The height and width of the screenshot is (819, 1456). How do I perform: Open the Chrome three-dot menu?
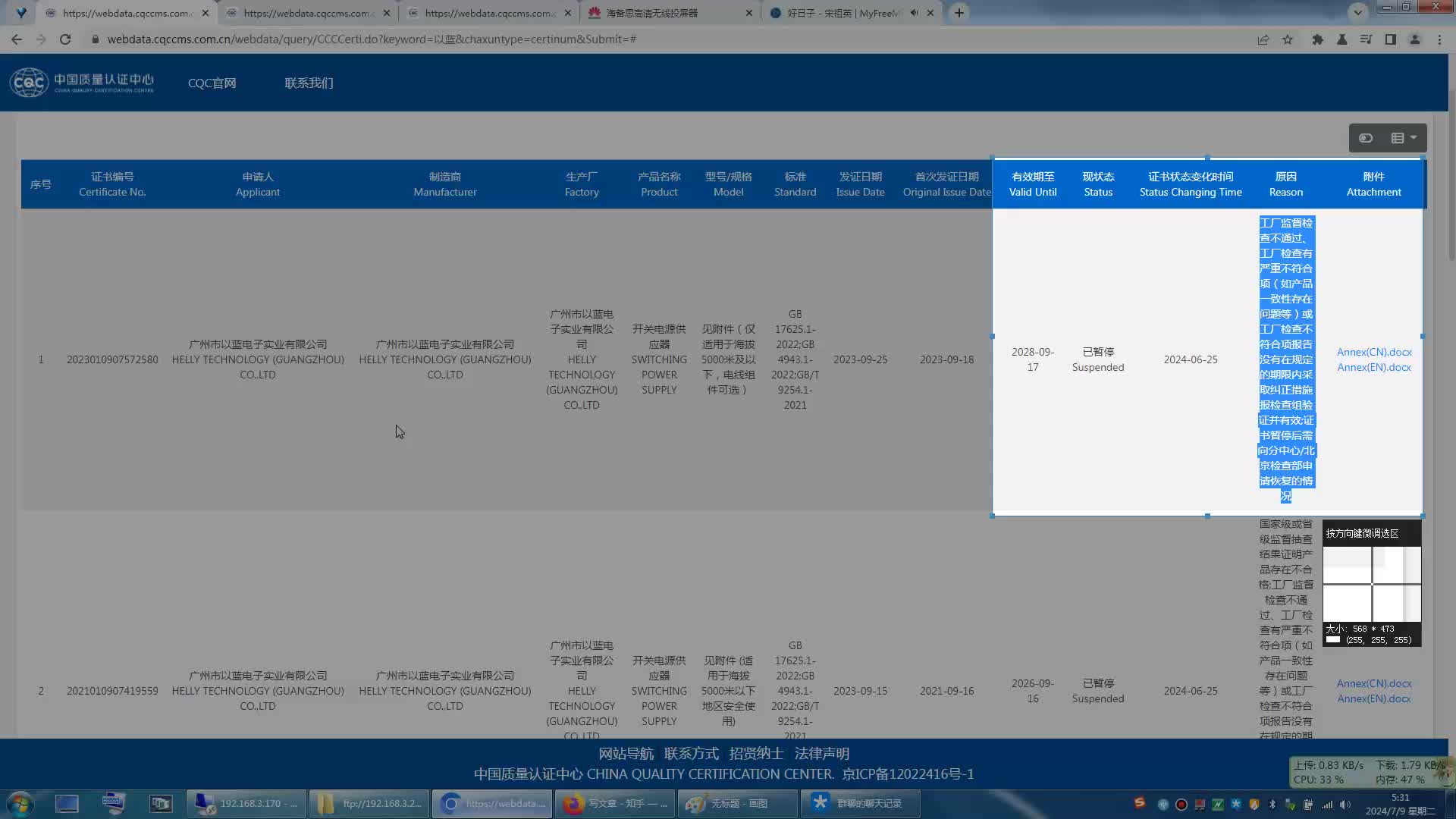(x=1439, y=39)
